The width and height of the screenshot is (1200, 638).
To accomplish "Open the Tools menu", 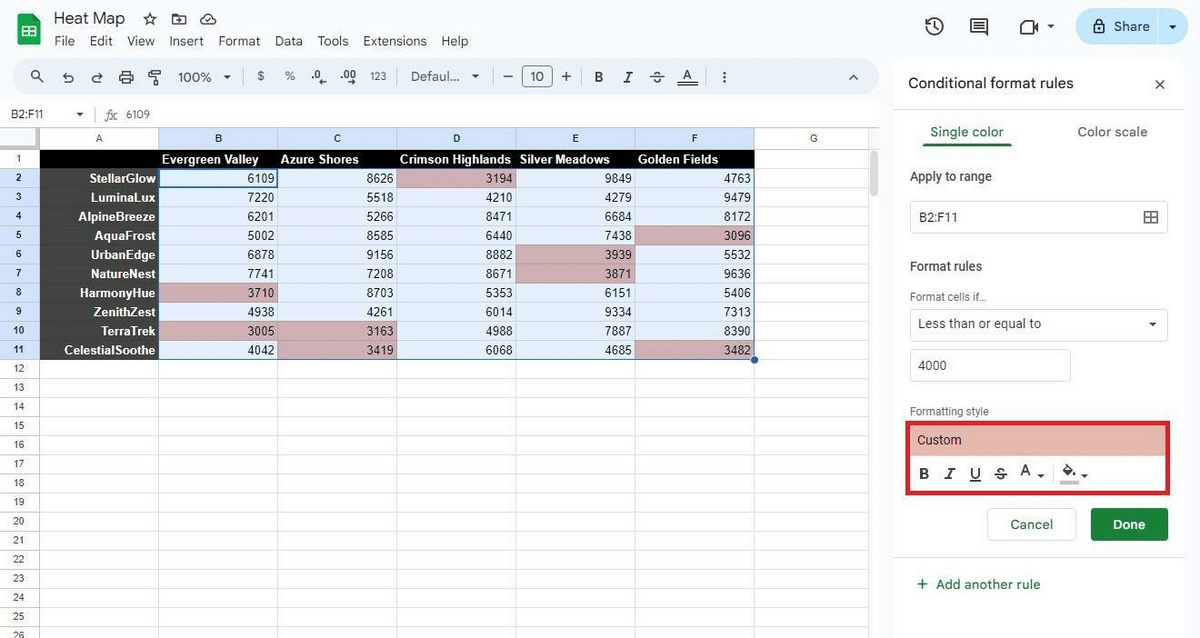I will 333,41.
